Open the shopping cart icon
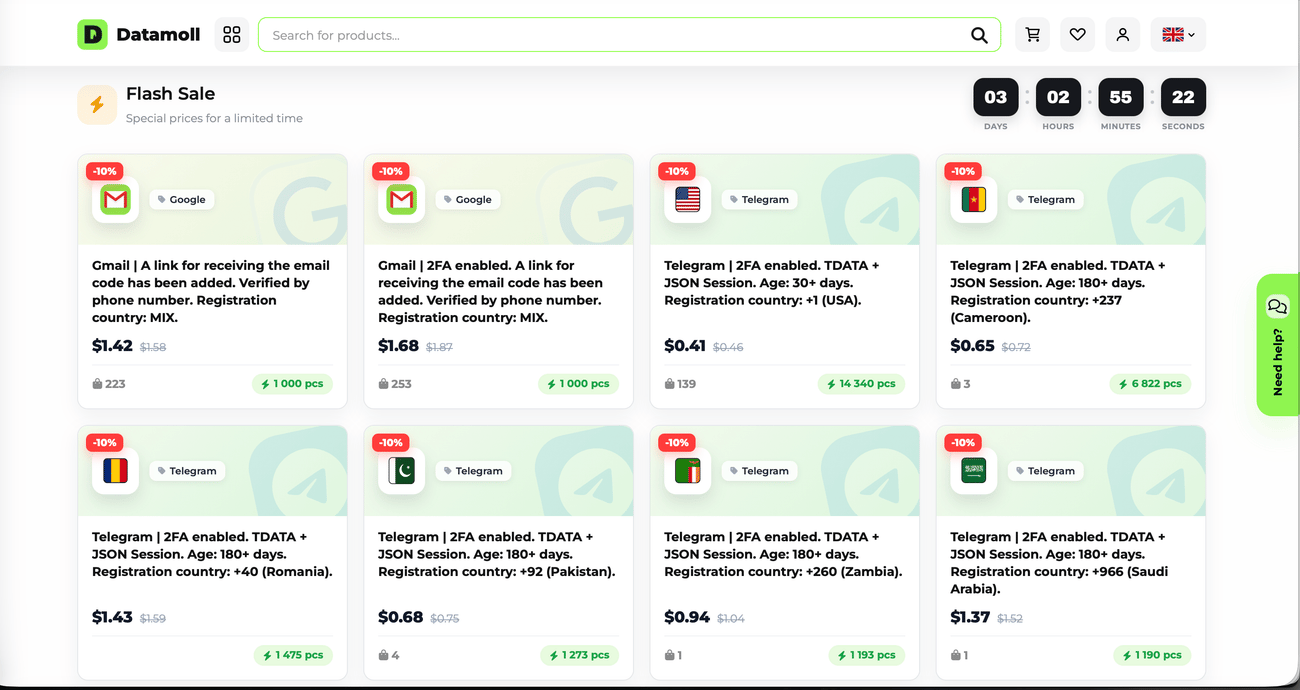This screenshot has height=690, width=1300. 1033,35
